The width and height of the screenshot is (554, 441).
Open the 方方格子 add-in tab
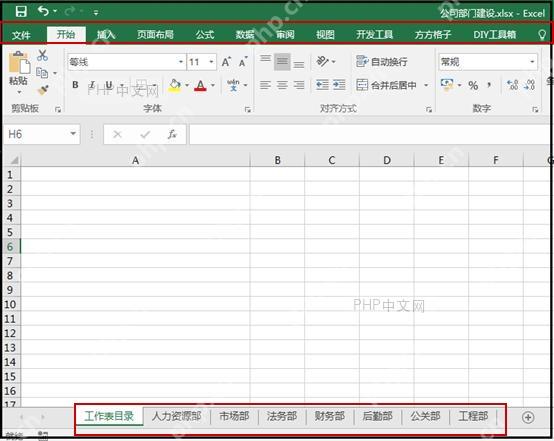pyautogui.click(x=433, y=34)
